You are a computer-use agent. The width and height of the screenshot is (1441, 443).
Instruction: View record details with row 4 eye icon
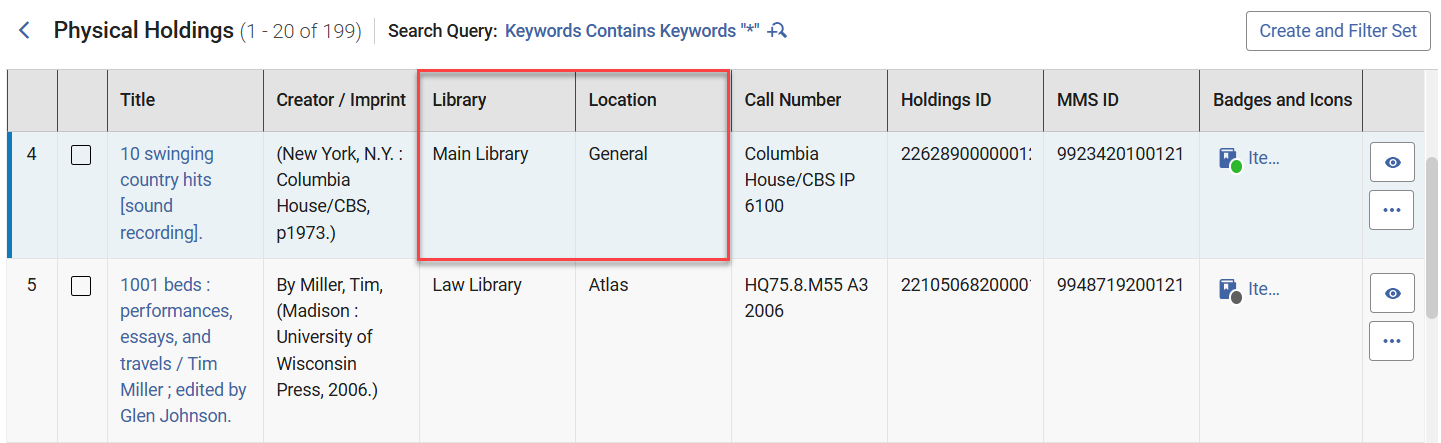(1391, 162)
